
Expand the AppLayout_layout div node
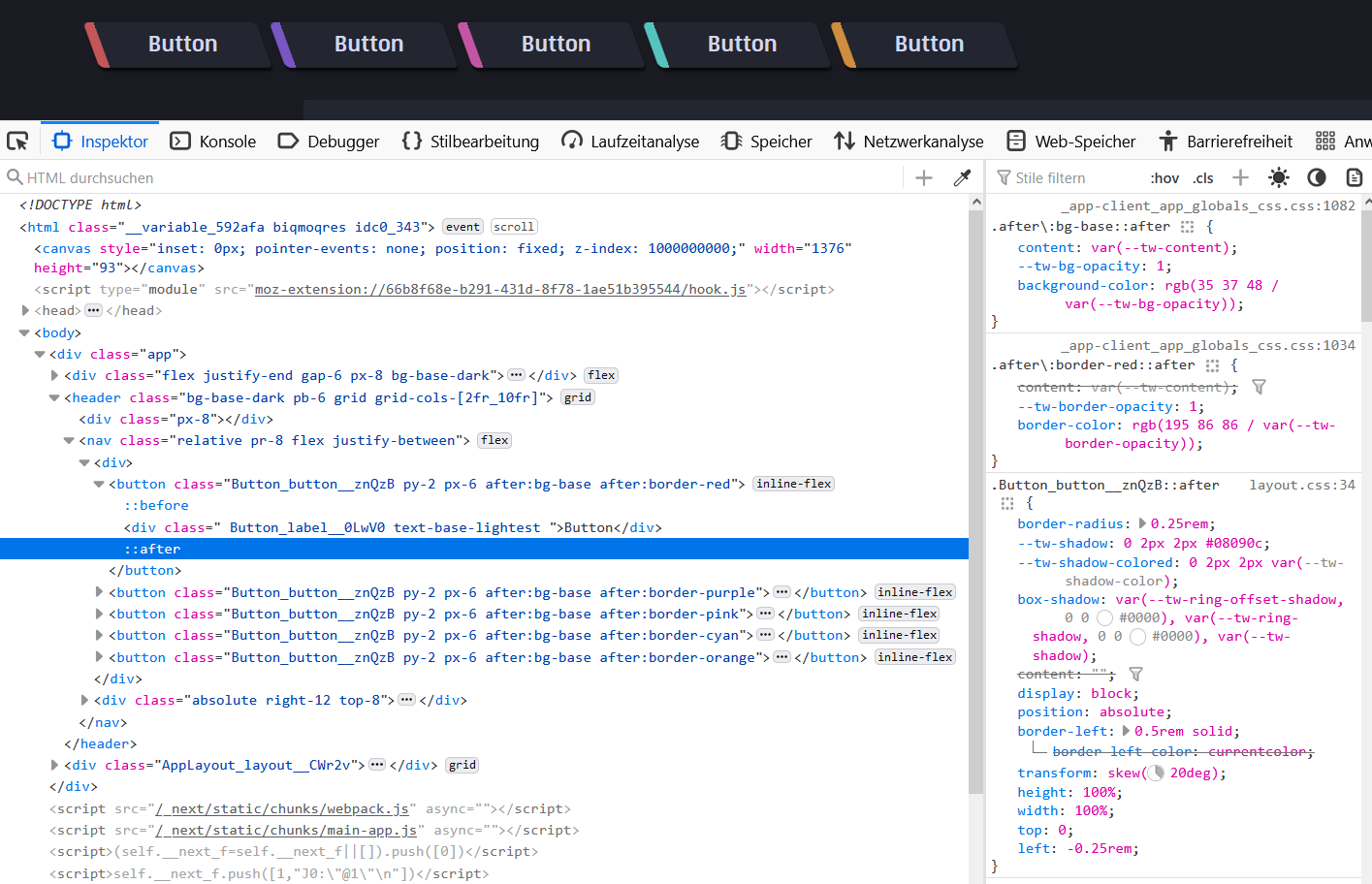click(x=54, y=765)
